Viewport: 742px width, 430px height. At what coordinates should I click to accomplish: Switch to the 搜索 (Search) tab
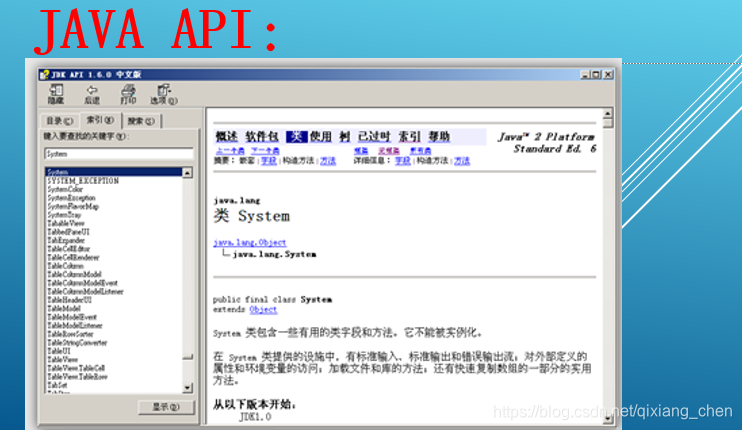coord(141,121)
